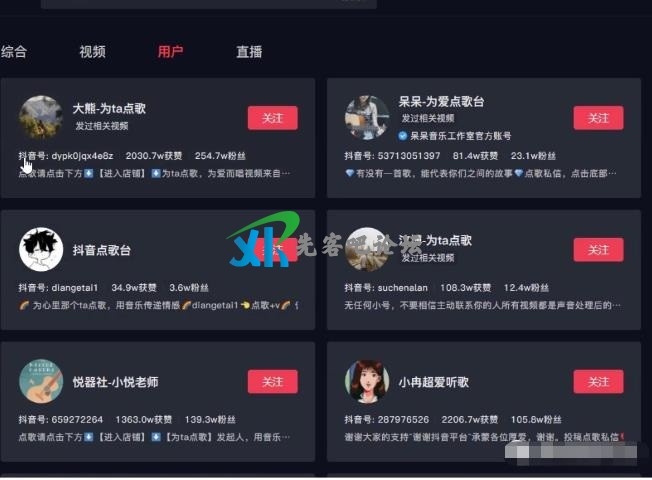Click the blue verified badge icon
The image size is (652, 480).
(402, 136)
